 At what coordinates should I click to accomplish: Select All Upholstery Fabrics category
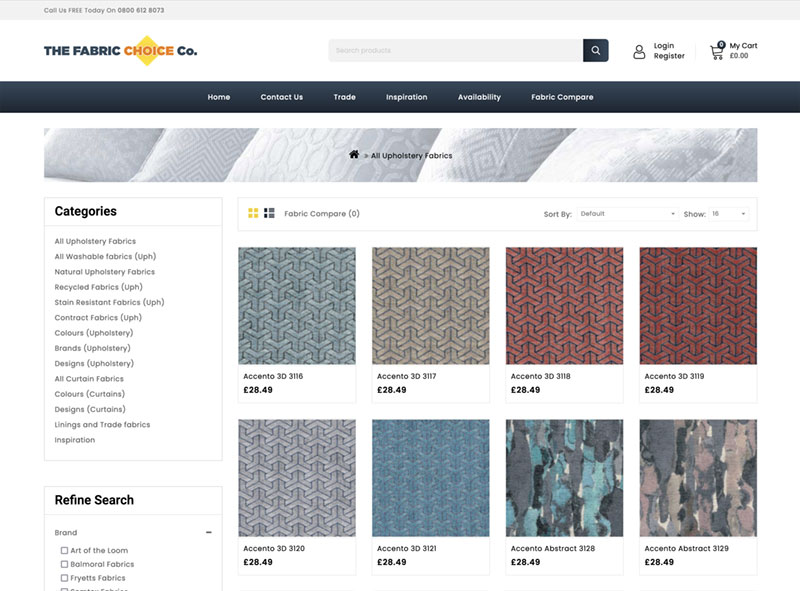(95, 241)
